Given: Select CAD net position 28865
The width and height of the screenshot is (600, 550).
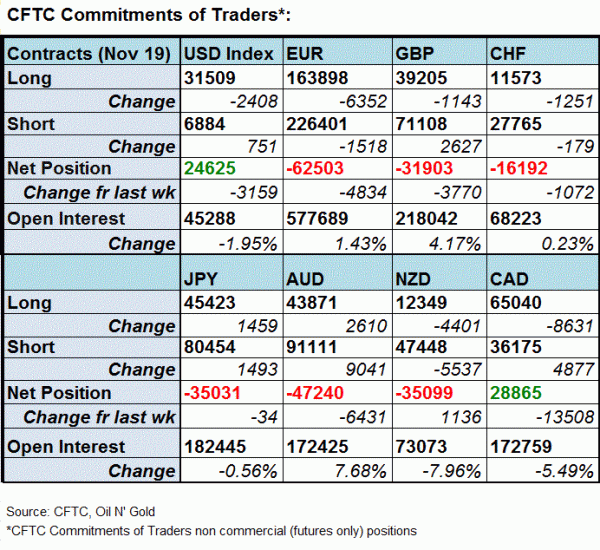Looking at the screenshot, I should (x=518, y=393).
